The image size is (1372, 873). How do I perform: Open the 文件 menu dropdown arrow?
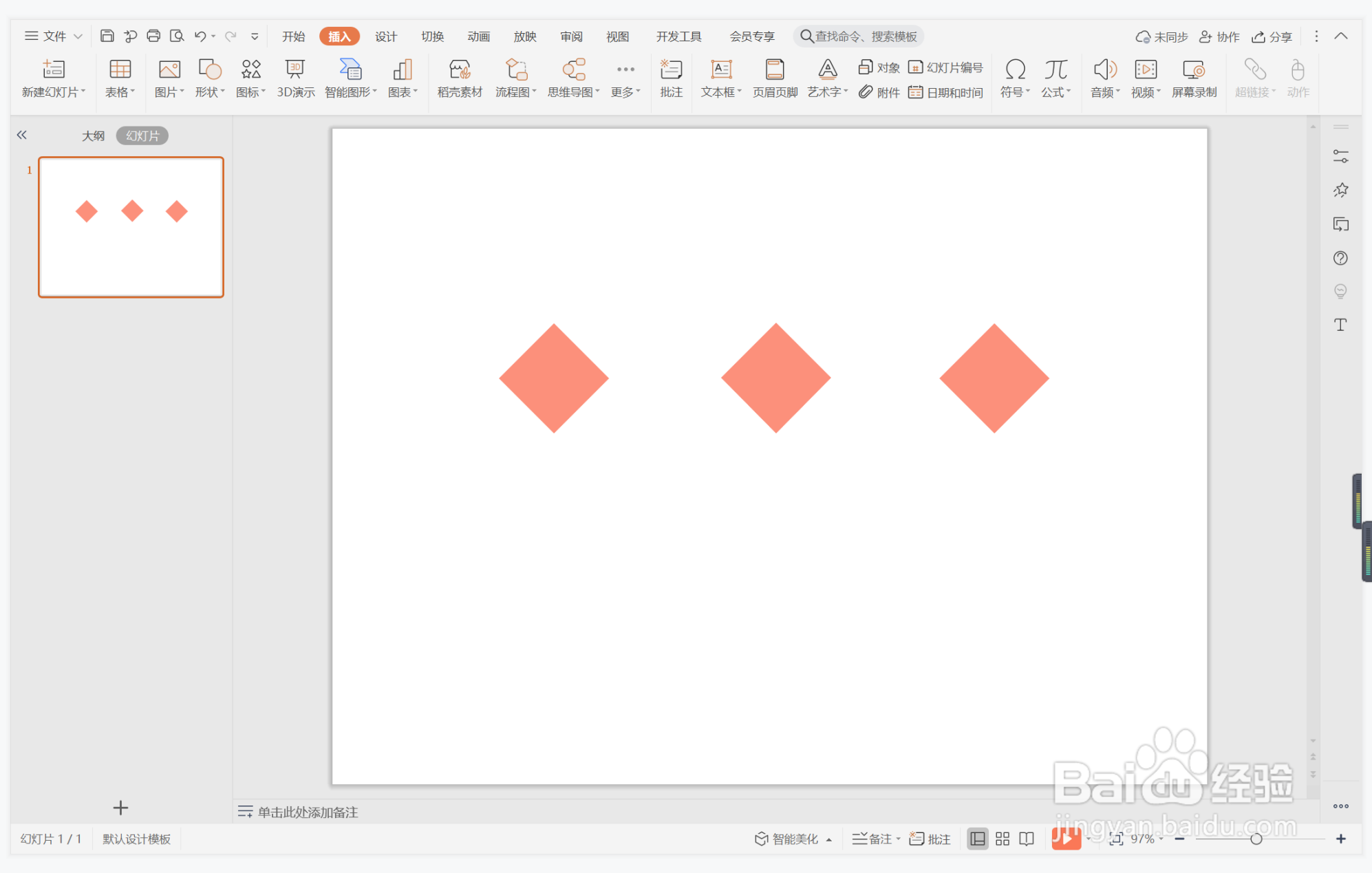coord(78,36)
